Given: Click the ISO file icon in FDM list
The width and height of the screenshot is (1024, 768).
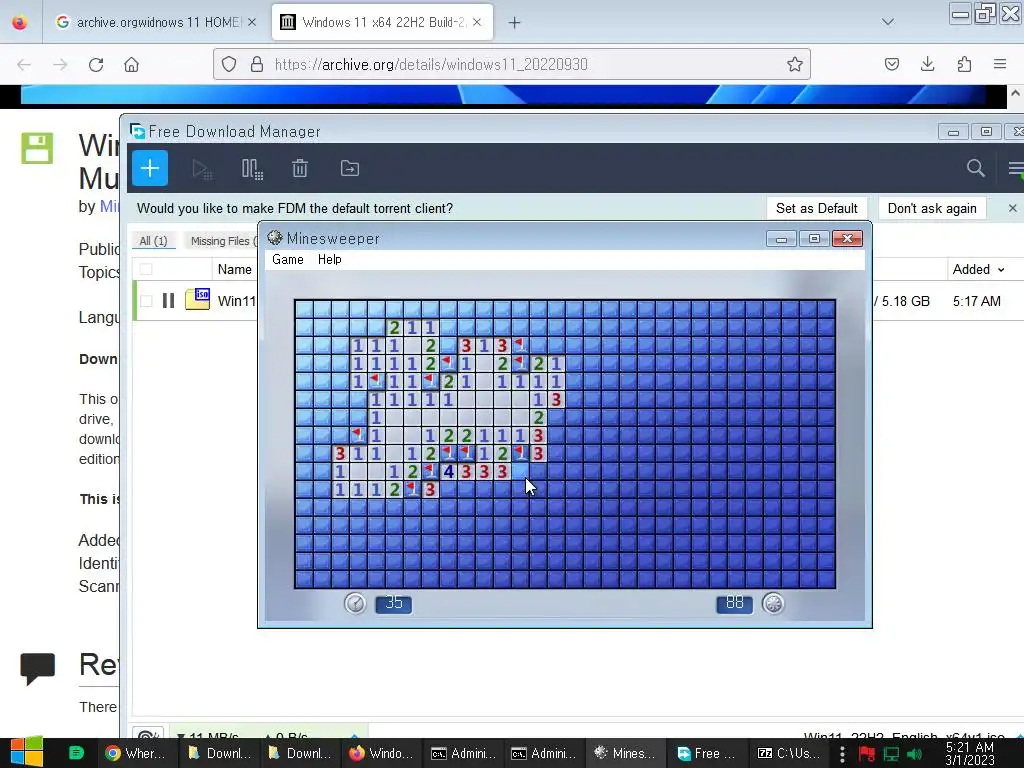Looking at the screenshot, I should tap(197, 299).
